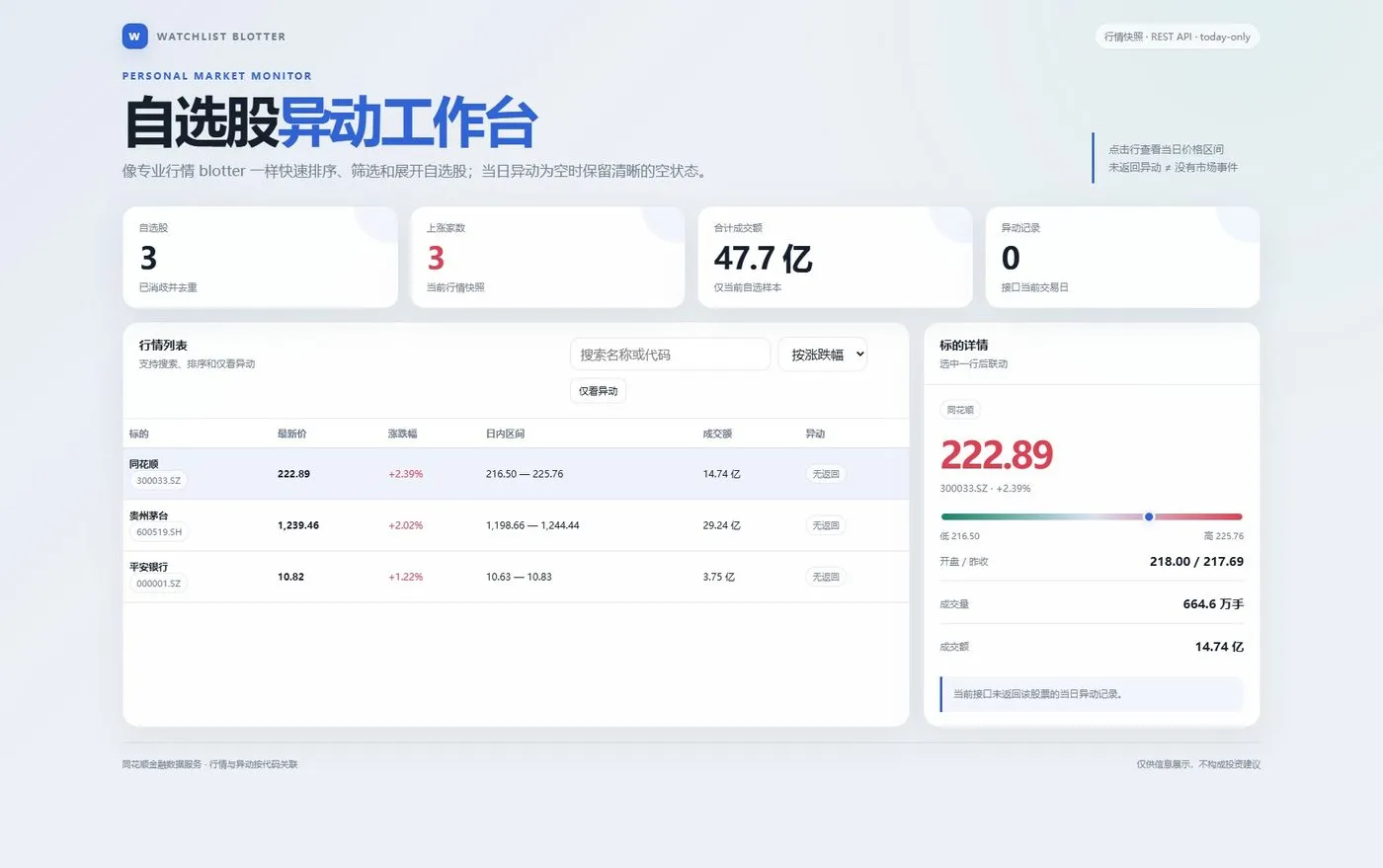Viewport: 1383px width, 868px height.
Task: Click the 标的 column header
Action: tap(139, 434)
